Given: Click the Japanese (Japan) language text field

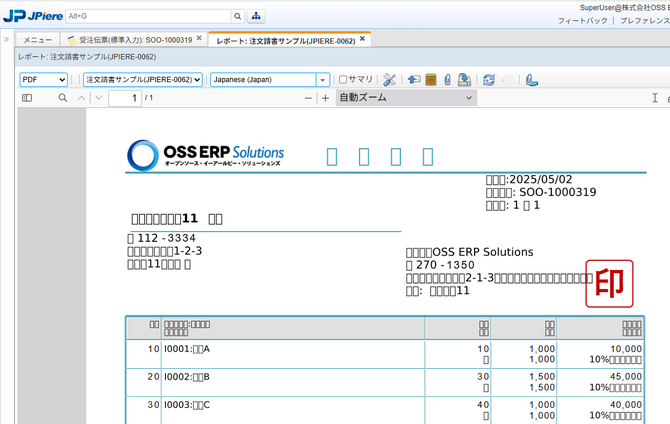Looking at the screenshot, I should pyautogui.click(x=263, y=80).
